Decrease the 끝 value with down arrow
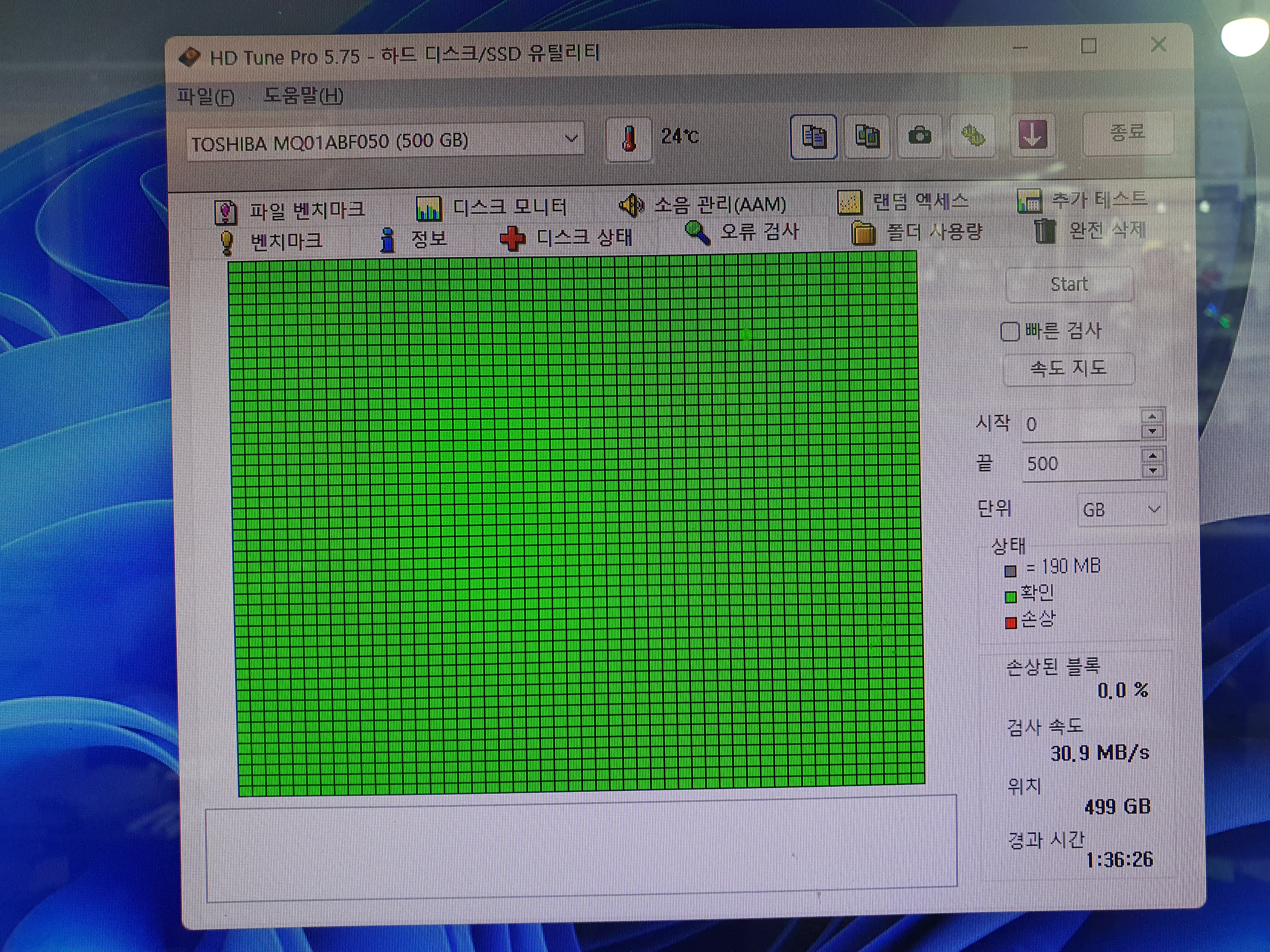 pos(1153,471)
